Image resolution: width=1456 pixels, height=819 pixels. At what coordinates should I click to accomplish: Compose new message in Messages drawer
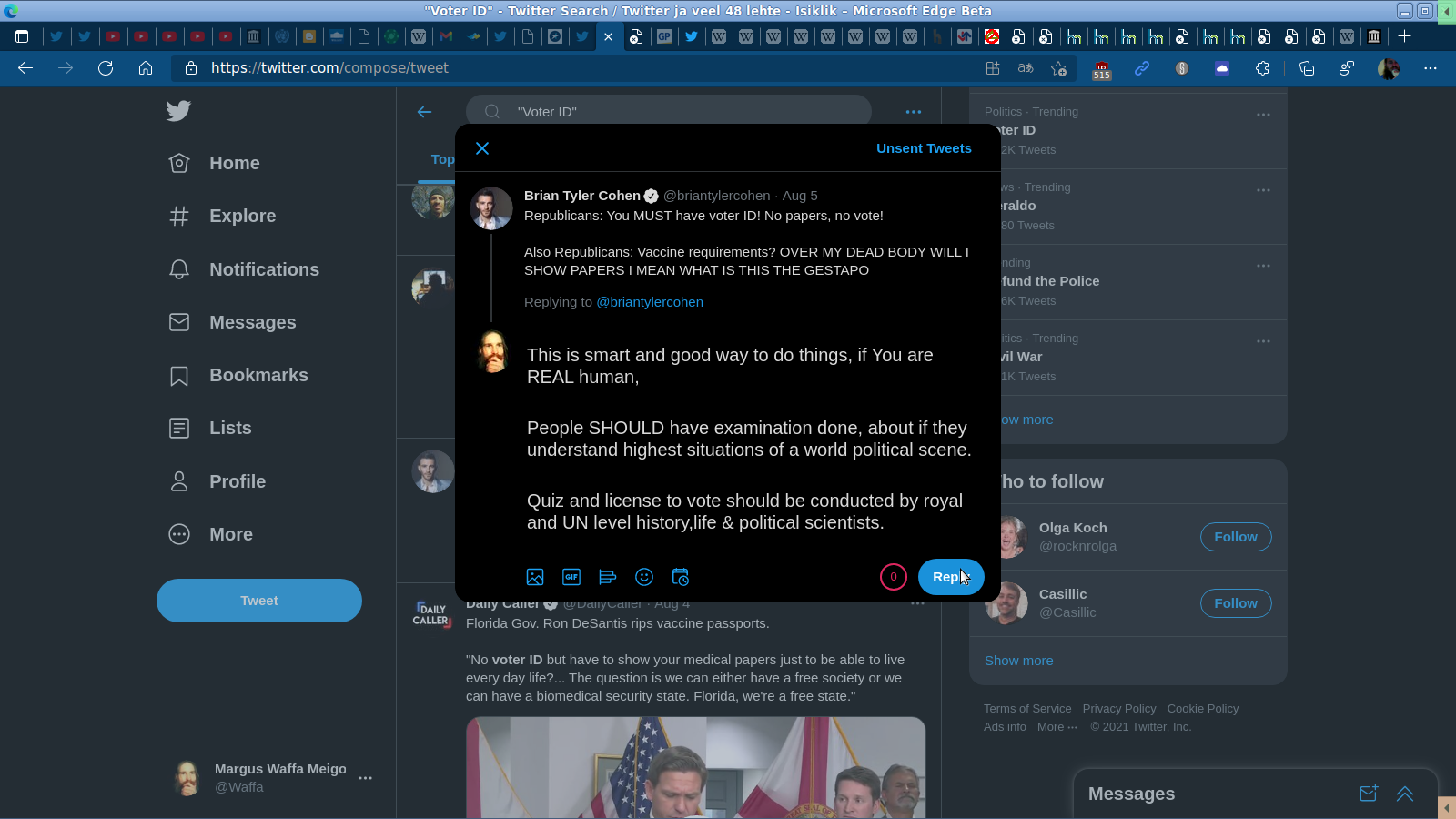pyautogui.click(x=1369, y=794)
